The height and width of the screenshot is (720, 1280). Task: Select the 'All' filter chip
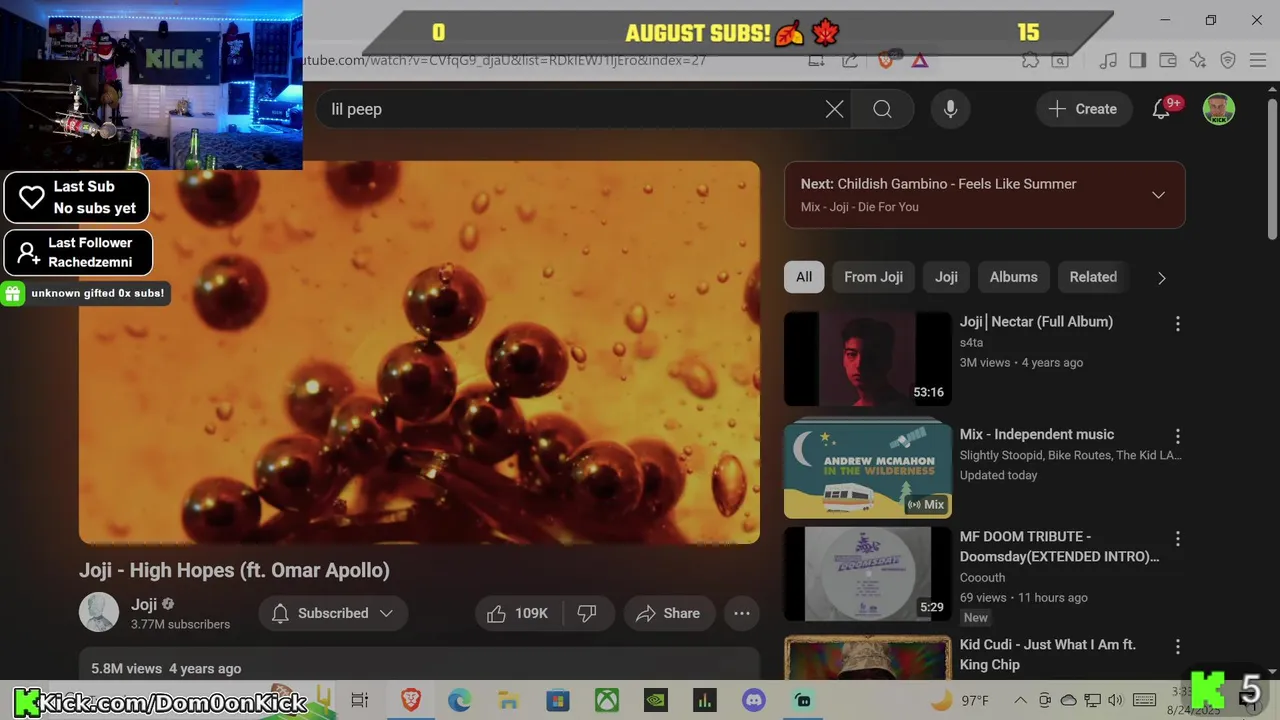tap(804, 277)
